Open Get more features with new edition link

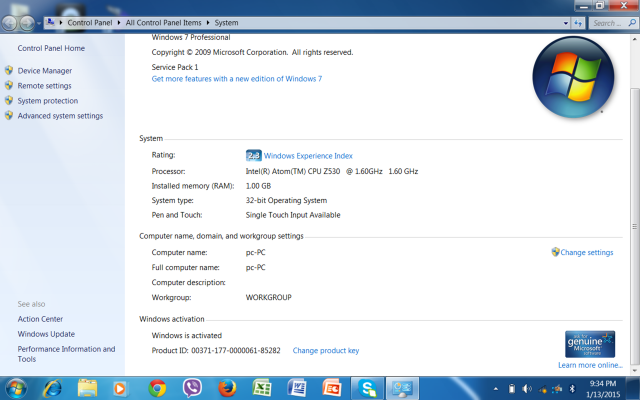pyautogui.click(x=237, y=79)
